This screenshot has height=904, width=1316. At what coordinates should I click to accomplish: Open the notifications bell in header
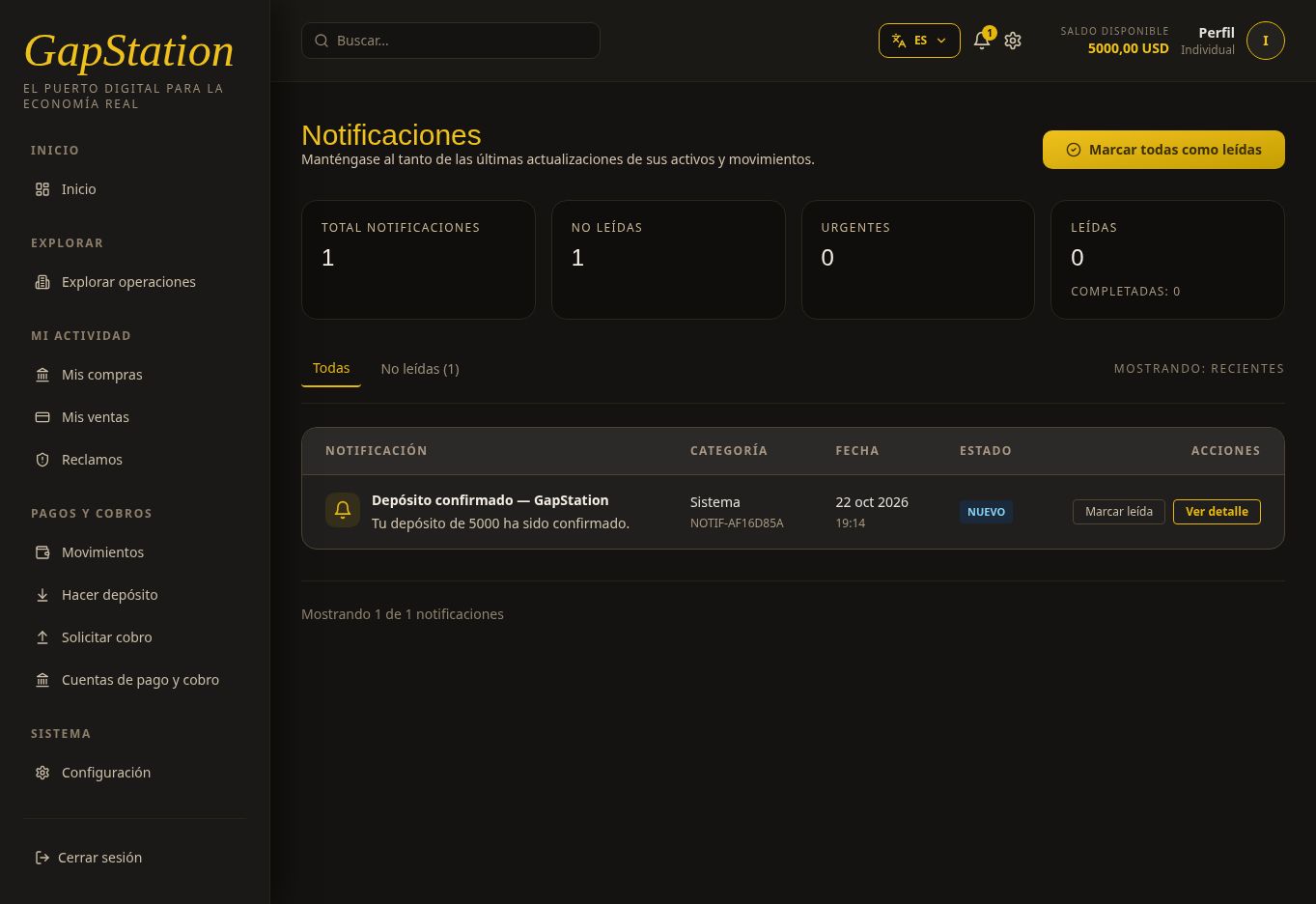point(982,41)
